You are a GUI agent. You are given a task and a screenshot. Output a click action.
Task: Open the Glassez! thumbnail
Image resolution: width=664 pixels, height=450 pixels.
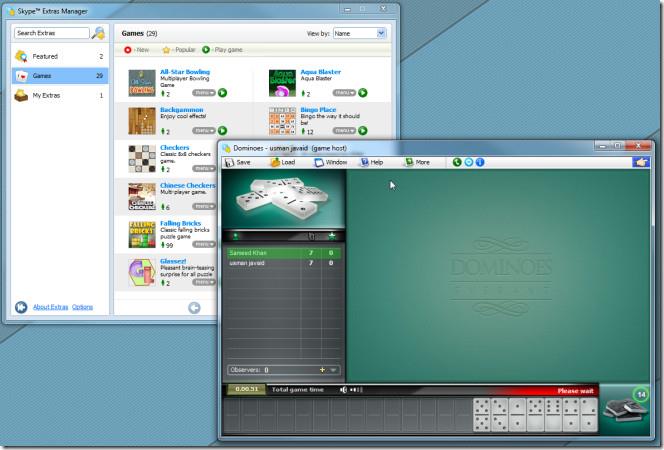point(142,272)
